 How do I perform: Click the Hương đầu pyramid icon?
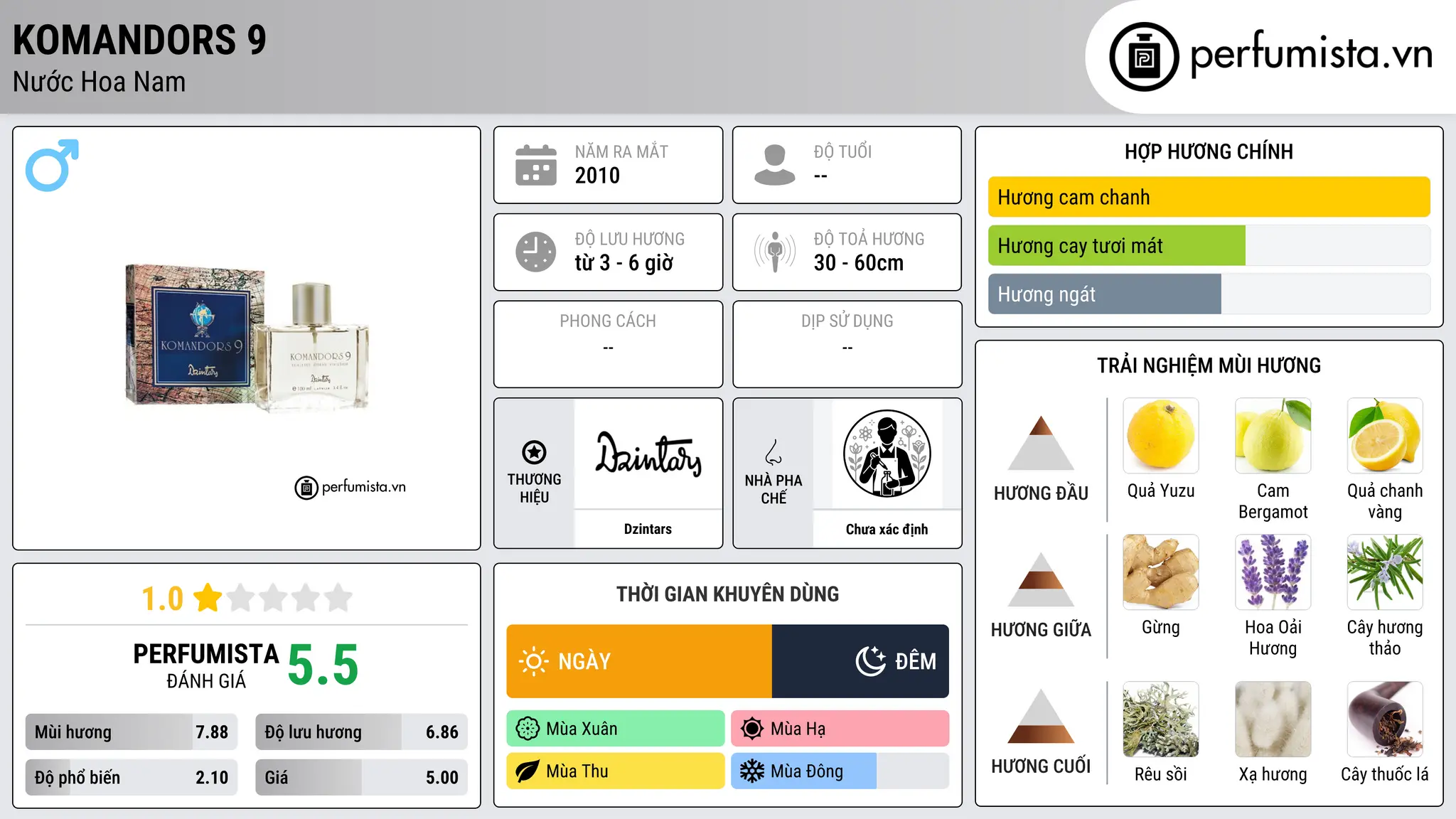tap(1041, 443)
